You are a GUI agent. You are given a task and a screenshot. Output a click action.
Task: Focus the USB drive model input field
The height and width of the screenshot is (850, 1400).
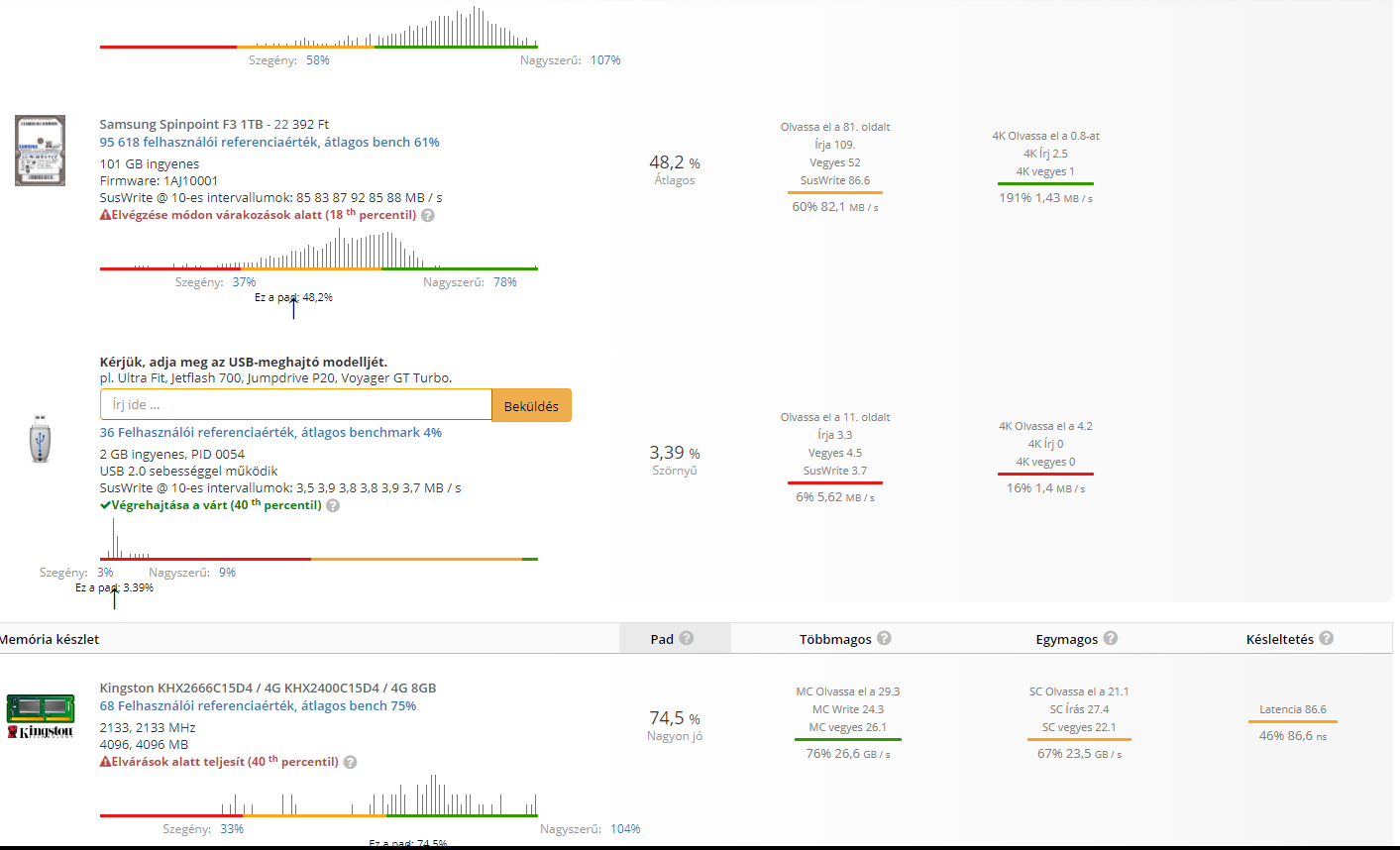pyautogui.click(x=296, y=405)
